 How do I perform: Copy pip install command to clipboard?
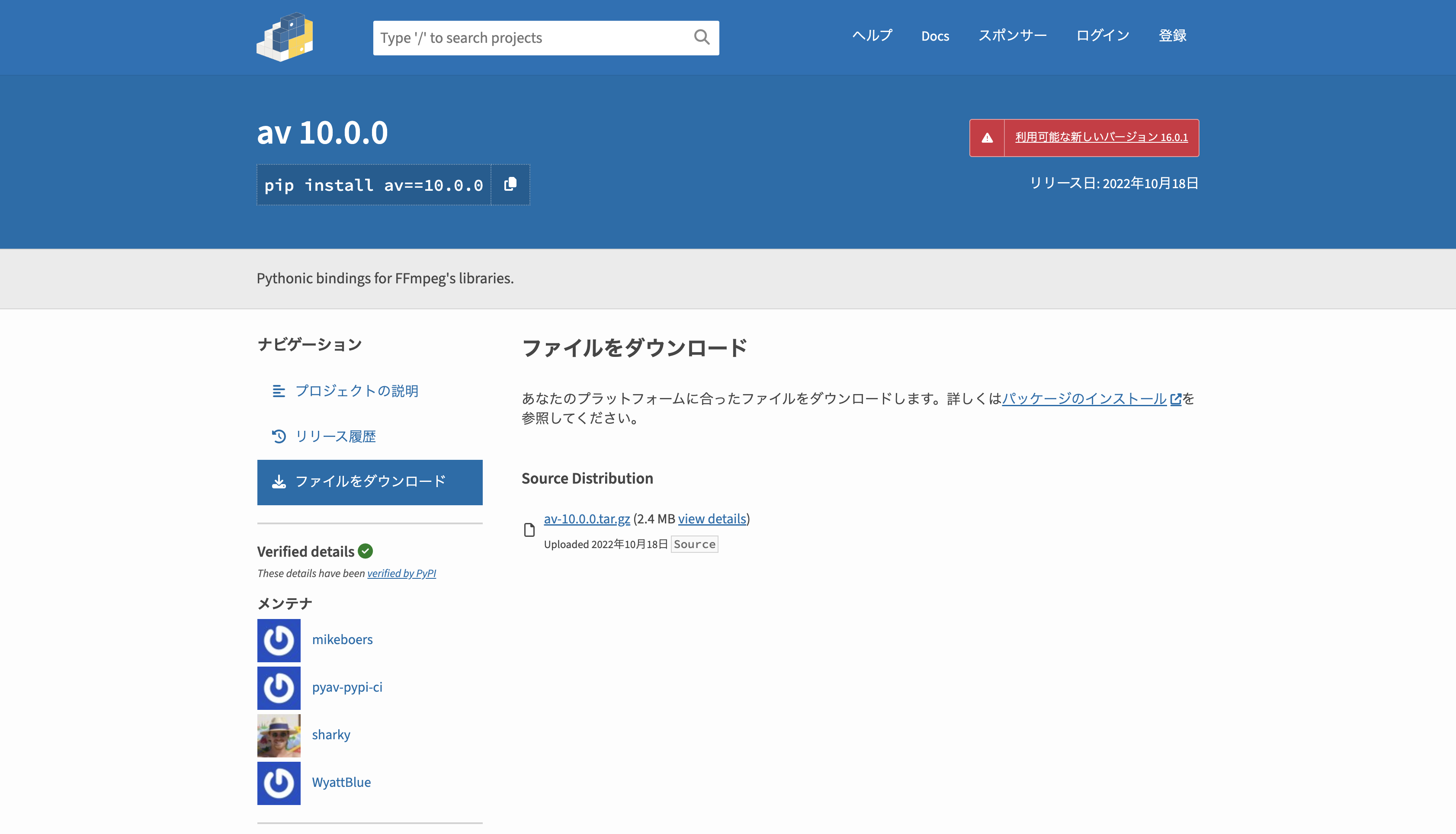pyautogui.click(x=510, y=184)
